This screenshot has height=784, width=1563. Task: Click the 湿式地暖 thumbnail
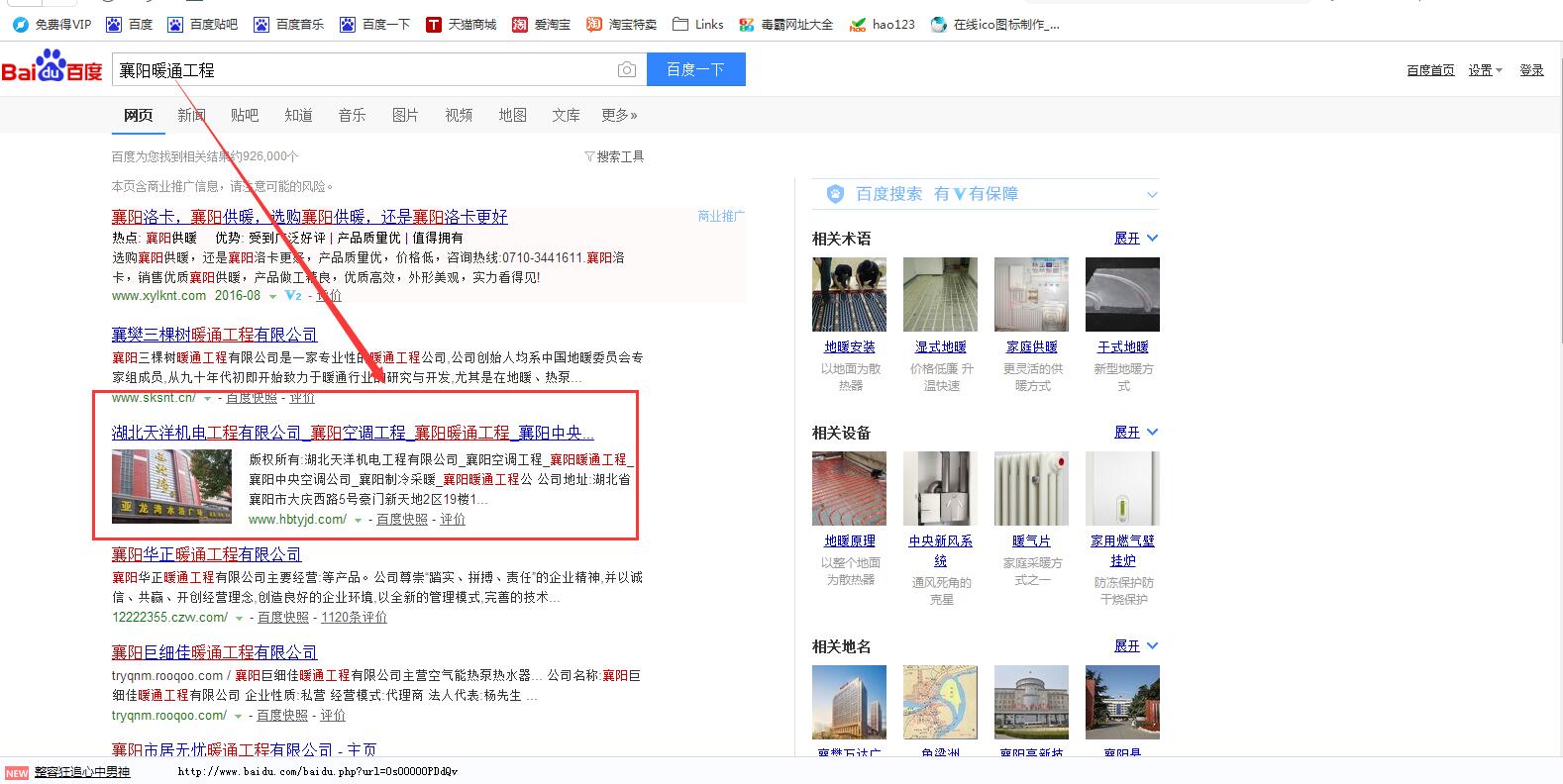[x=940, y=294]
